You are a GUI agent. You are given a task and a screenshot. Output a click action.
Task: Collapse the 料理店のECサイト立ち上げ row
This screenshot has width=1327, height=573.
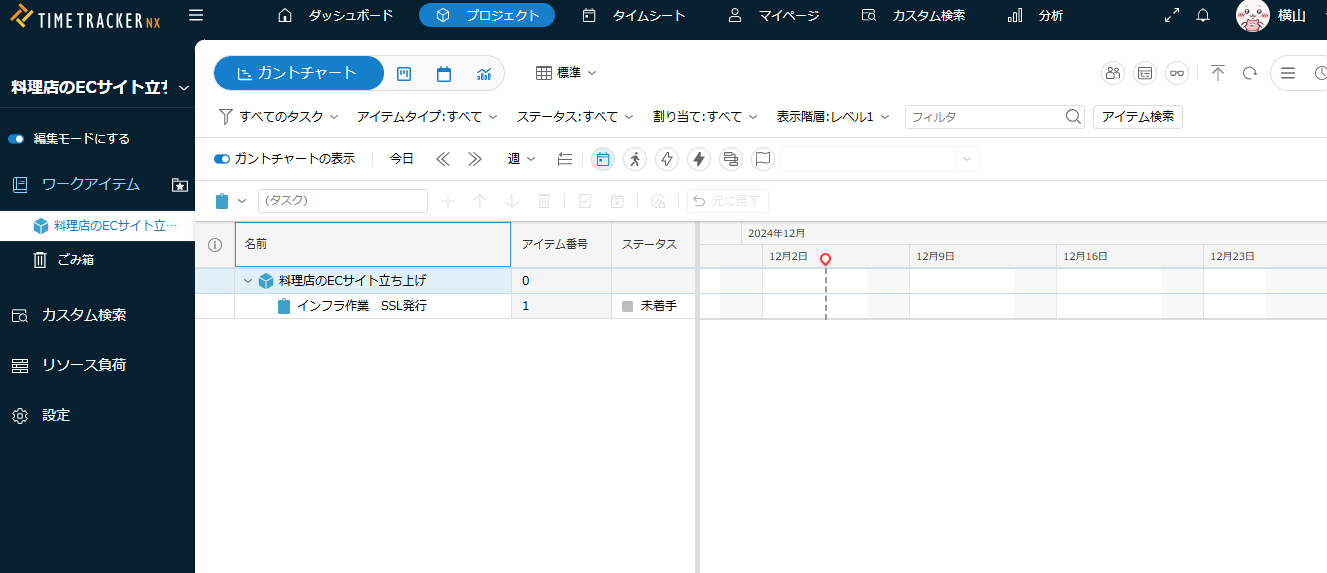(248, 281)
